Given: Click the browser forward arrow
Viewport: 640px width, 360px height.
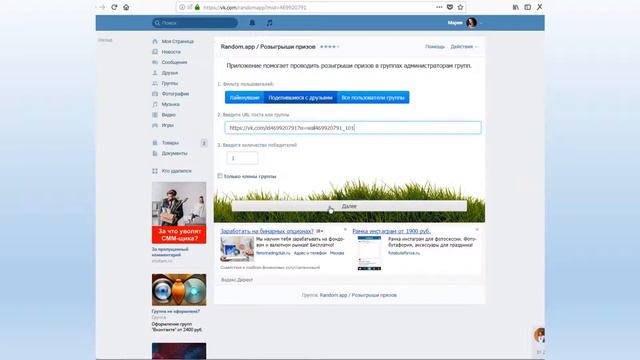Looking at the screenshot, I should click(x=102, y=7).
